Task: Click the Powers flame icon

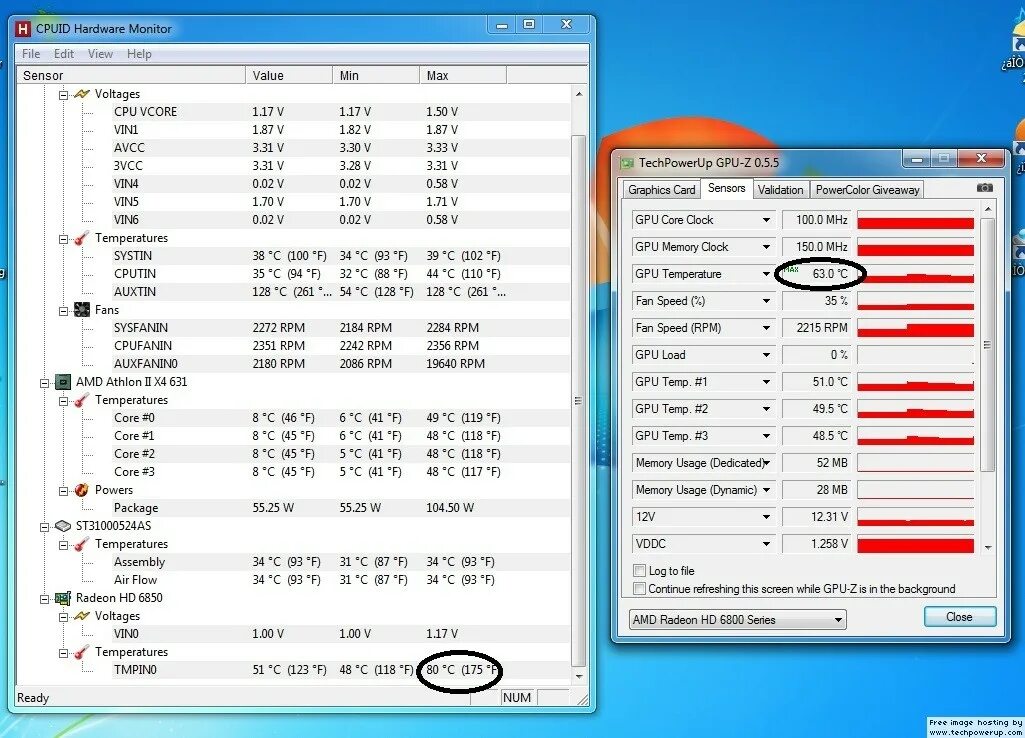Action: [x=82, y=490]
